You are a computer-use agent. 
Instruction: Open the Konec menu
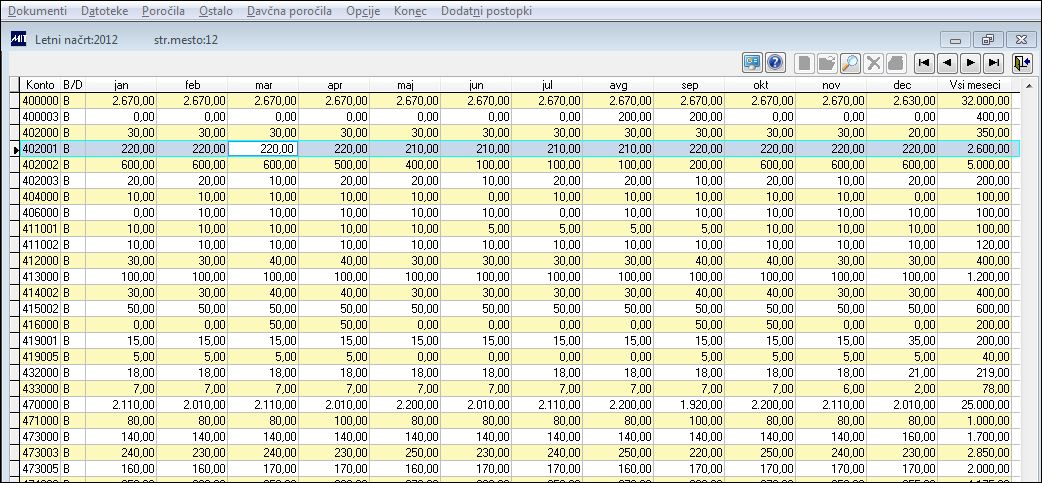(410, 11)
